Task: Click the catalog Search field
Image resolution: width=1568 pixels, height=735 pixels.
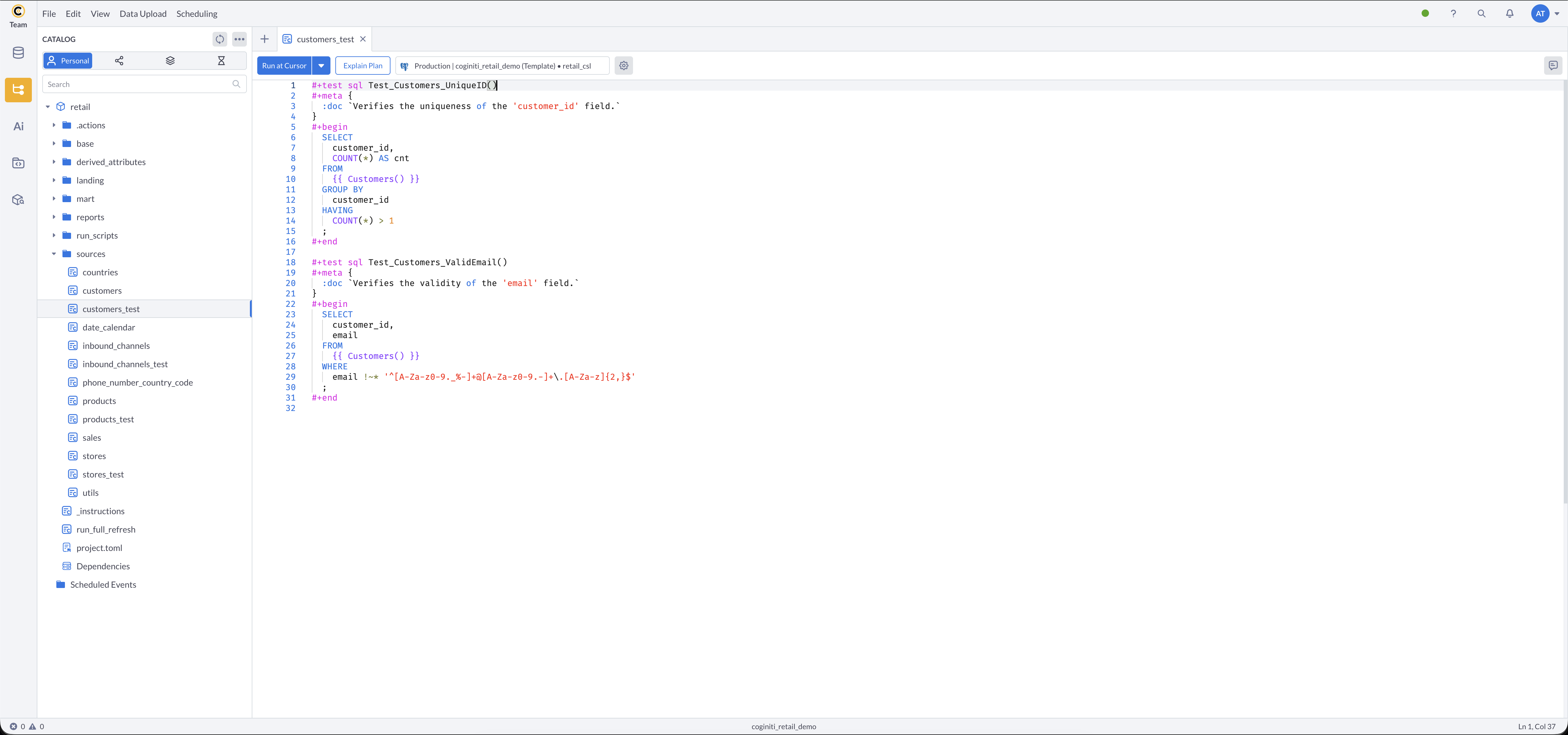Action: point(138,85)
